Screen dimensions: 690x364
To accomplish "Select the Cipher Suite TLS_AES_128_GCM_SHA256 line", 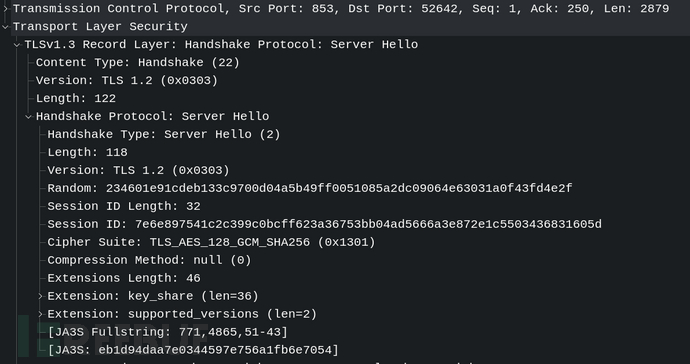I will tap(211, 243).
